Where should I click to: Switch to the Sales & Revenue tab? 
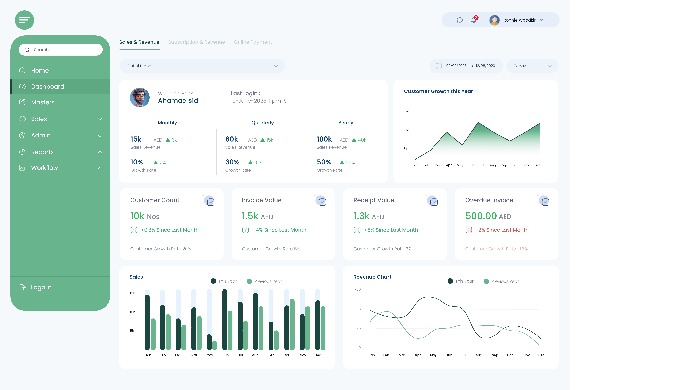click(x=140, y=42)
